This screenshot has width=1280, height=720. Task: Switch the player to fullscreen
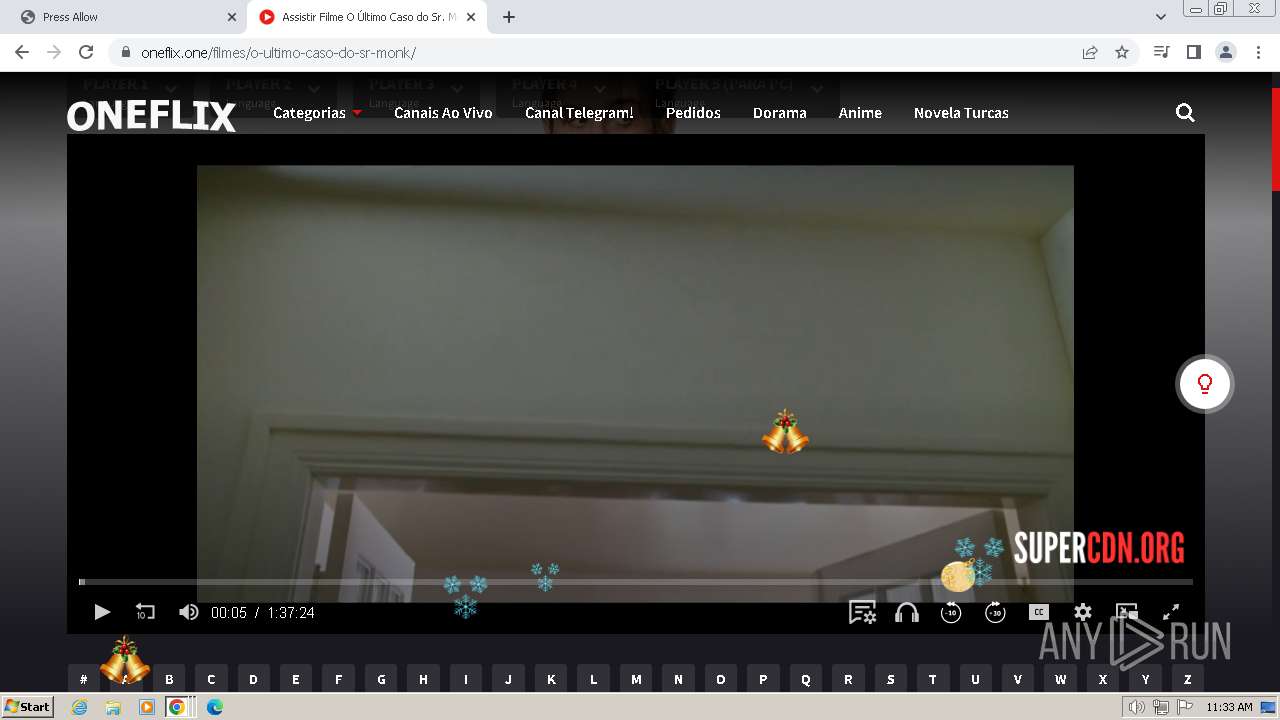click(1171, 612)
